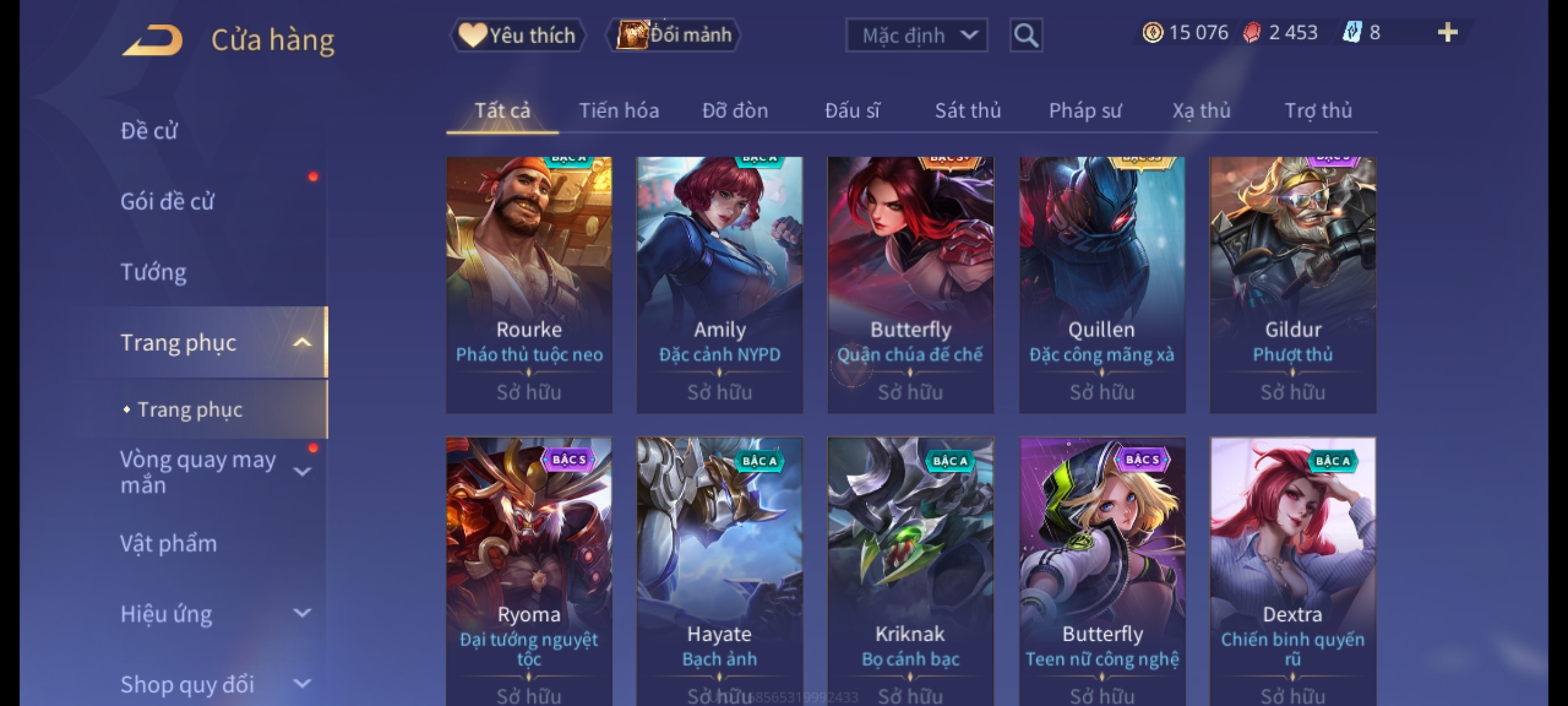Open Gói đề cử in sidebar
Screen dimensions: 1568x706
click(167, 201)
